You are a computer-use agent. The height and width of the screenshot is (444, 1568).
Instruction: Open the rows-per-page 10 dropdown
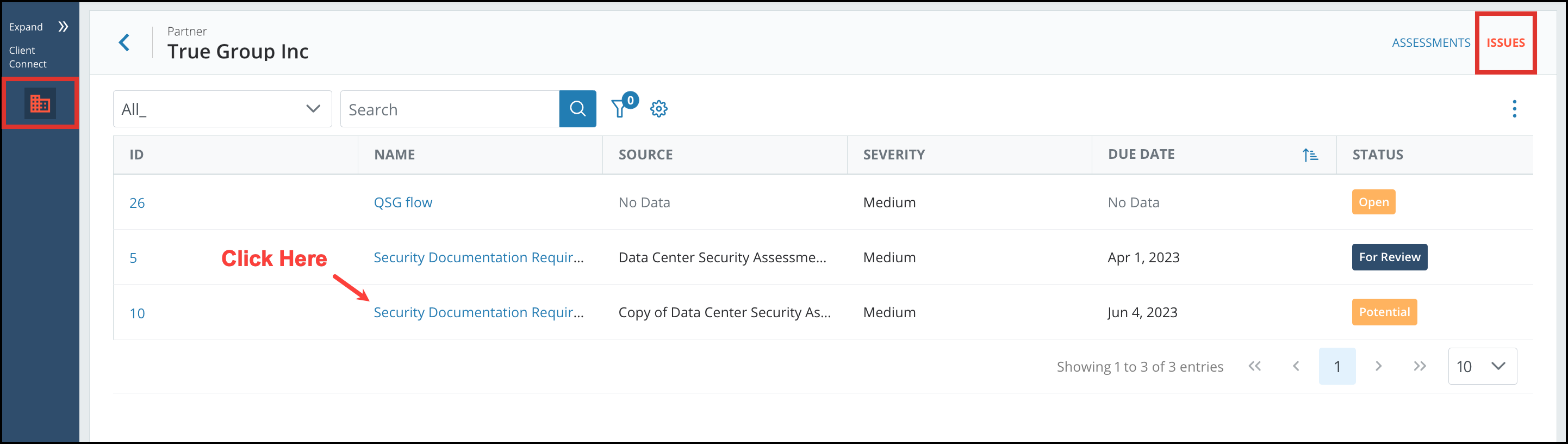point(1482,366)
